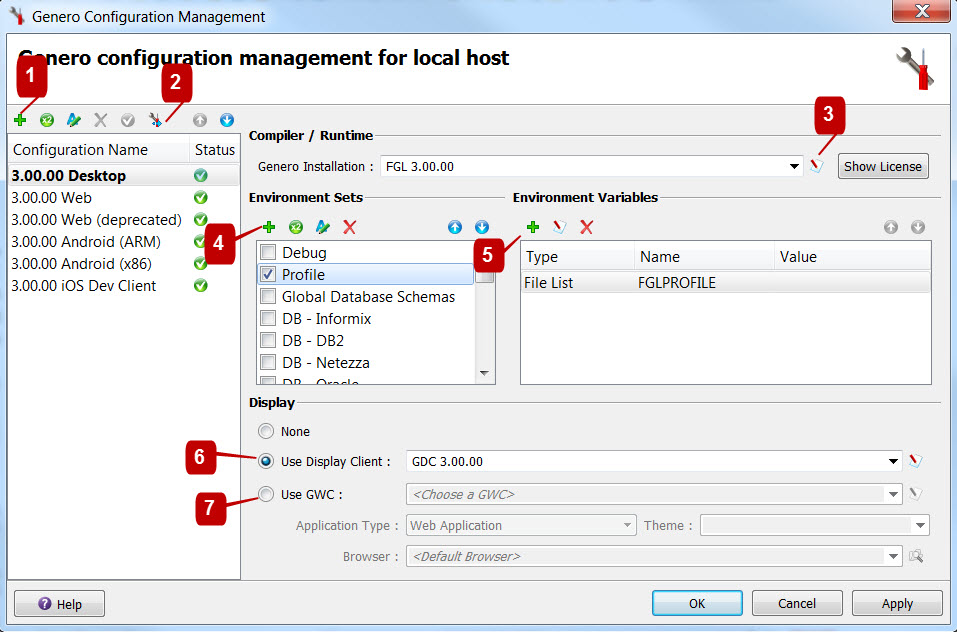Edit display clients via the pencil icon next to GDC
The image size is (957, 632).
pyautogui.click(x=915, y=461)
